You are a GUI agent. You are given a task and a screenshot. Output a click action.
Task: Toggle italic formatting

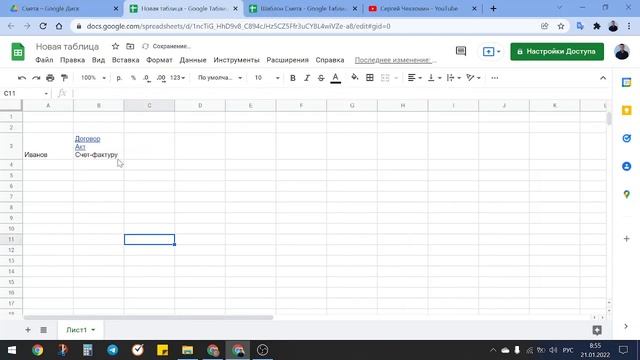click(x=307, y=78)
